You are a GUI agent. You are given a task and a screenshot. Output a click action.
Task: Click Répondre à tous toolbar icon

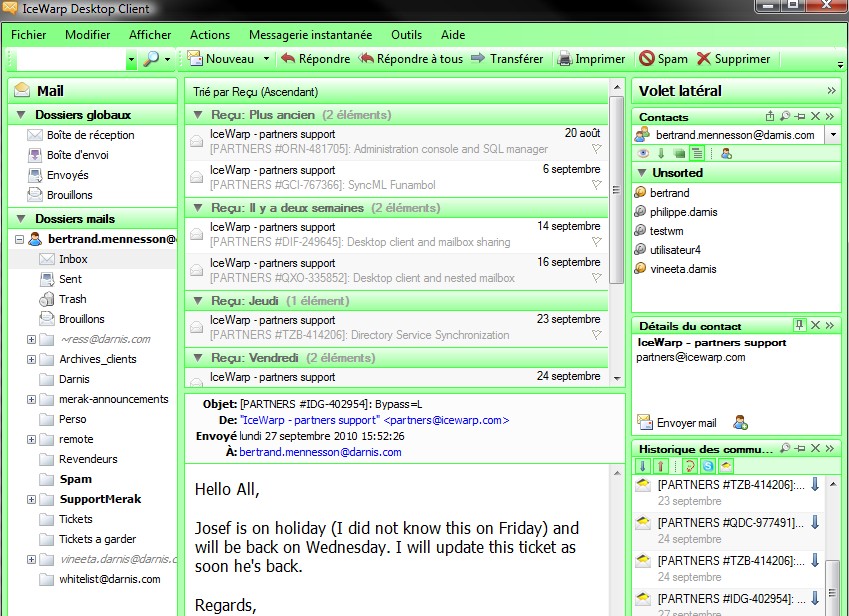(x=366, y=59)
